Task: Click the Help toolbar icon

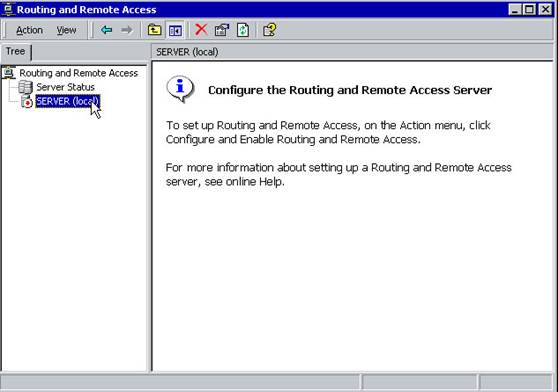Action: (x=269, y=30)
